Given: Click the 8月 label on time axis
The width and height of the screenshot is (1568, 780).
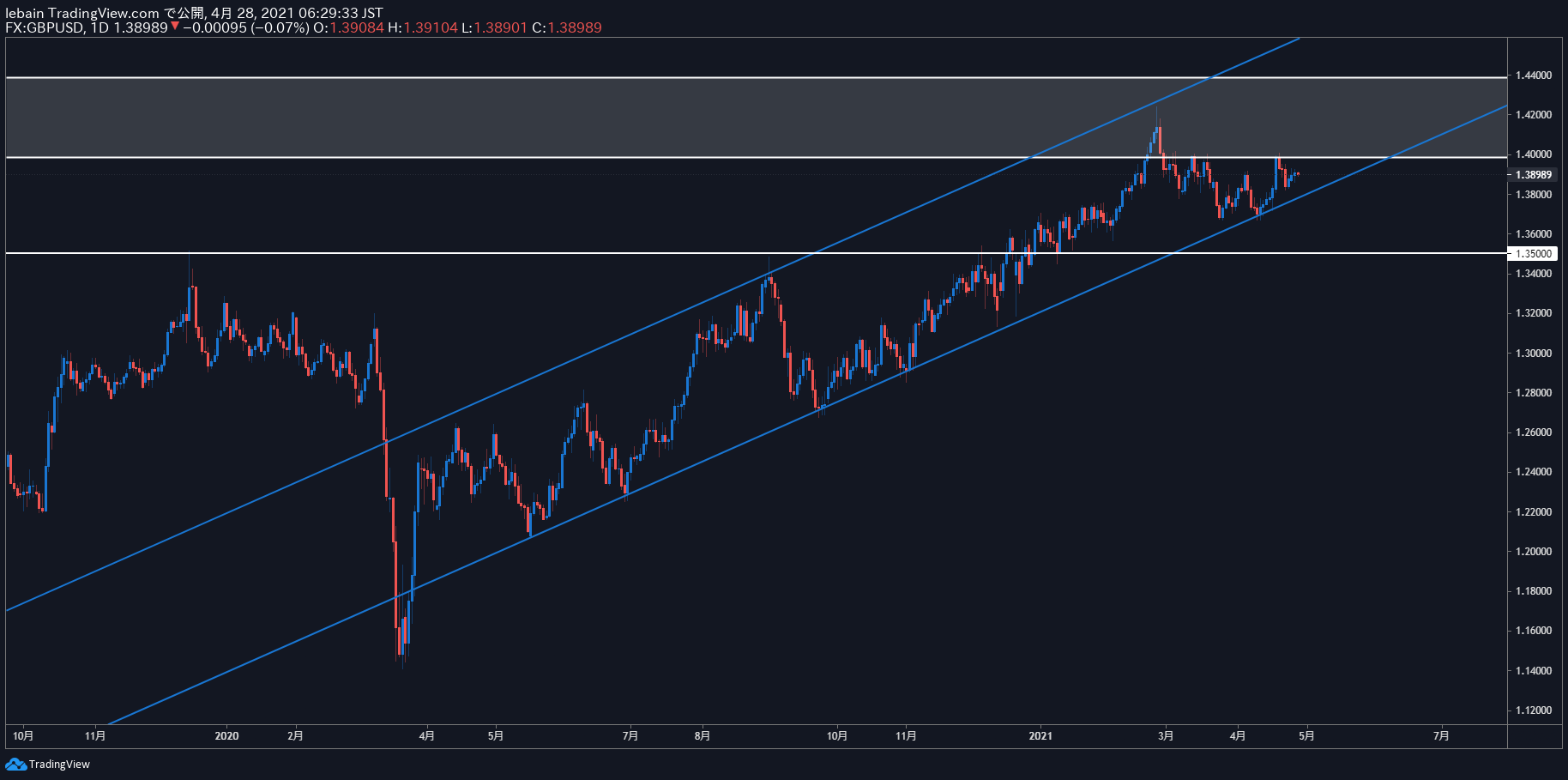Looking at the screenshot, I should 702,735.
